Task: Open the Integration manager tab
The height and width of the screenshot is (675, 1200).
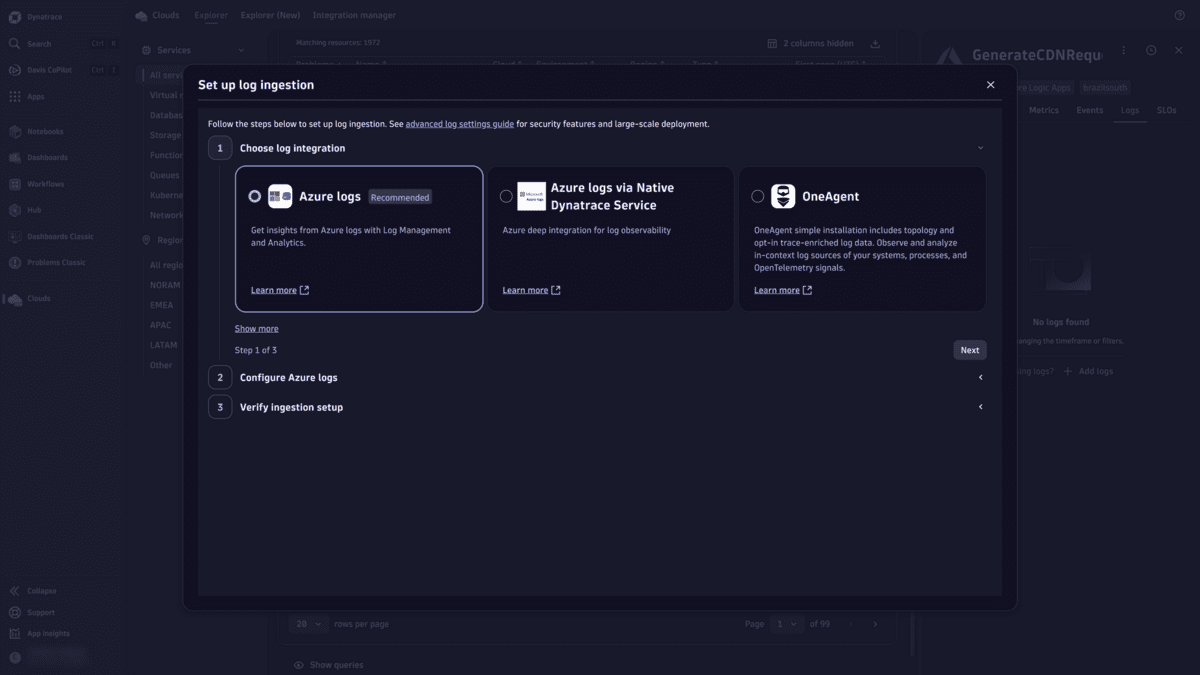Action: pyautogui.click(x=354, y=14)
